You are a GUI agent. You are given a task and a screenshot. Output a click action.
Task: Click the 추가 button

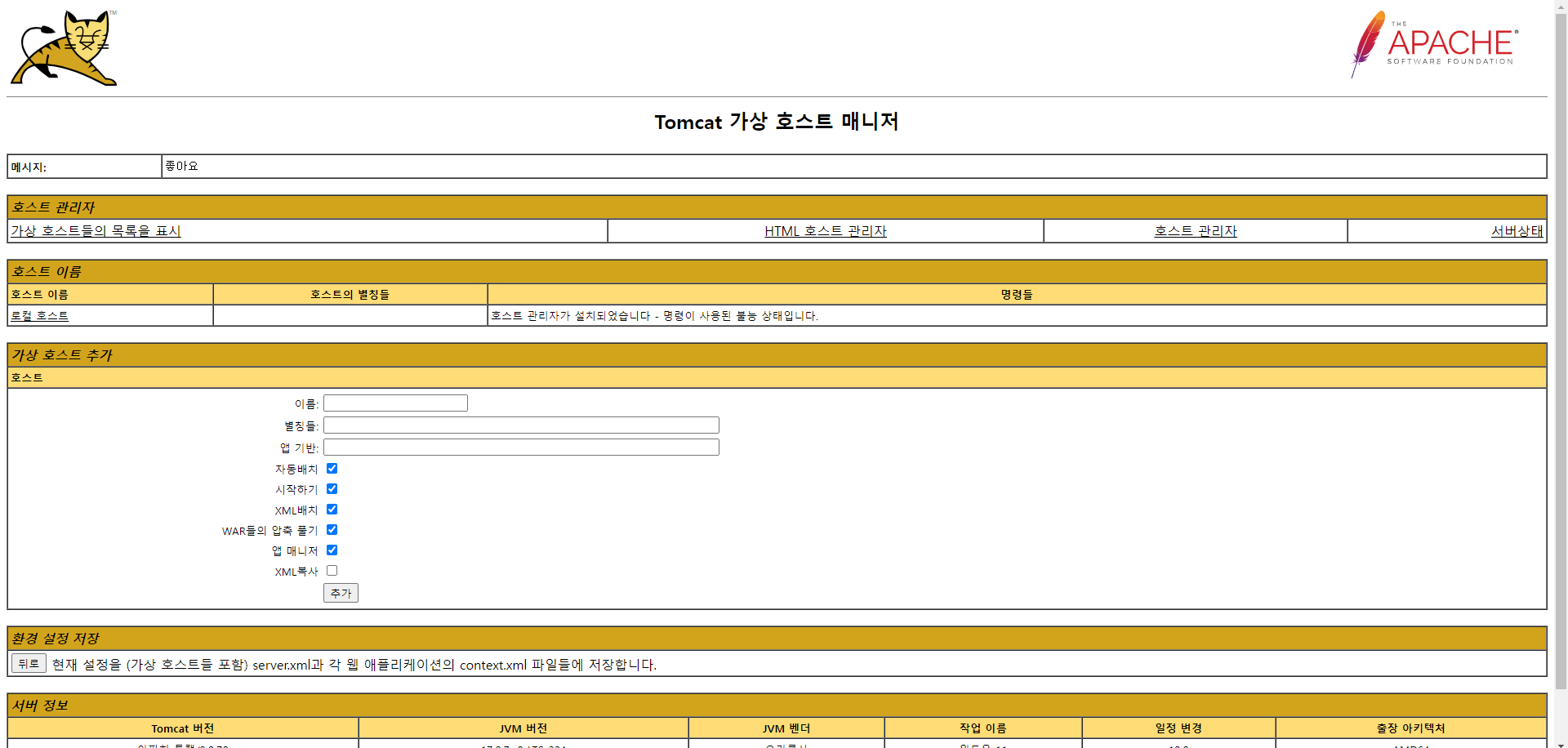[x=341, y=593]
